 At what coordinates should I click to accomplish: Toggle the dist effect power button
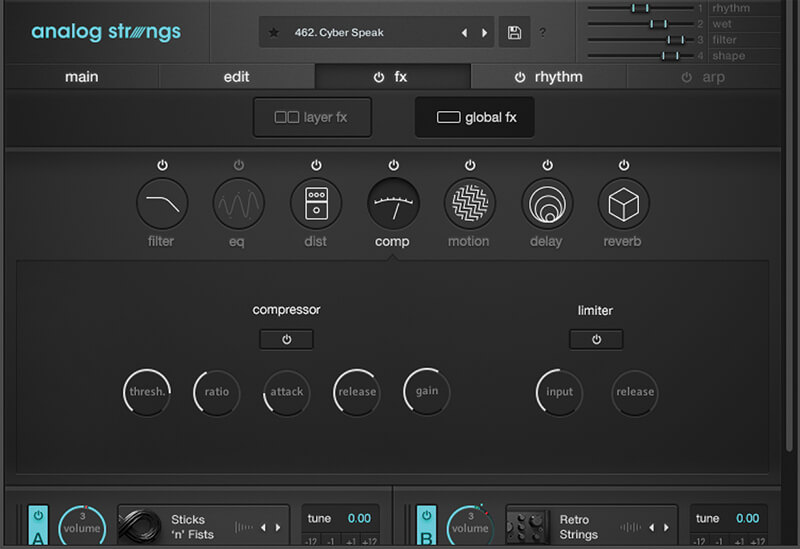click(x=316, y=165)
